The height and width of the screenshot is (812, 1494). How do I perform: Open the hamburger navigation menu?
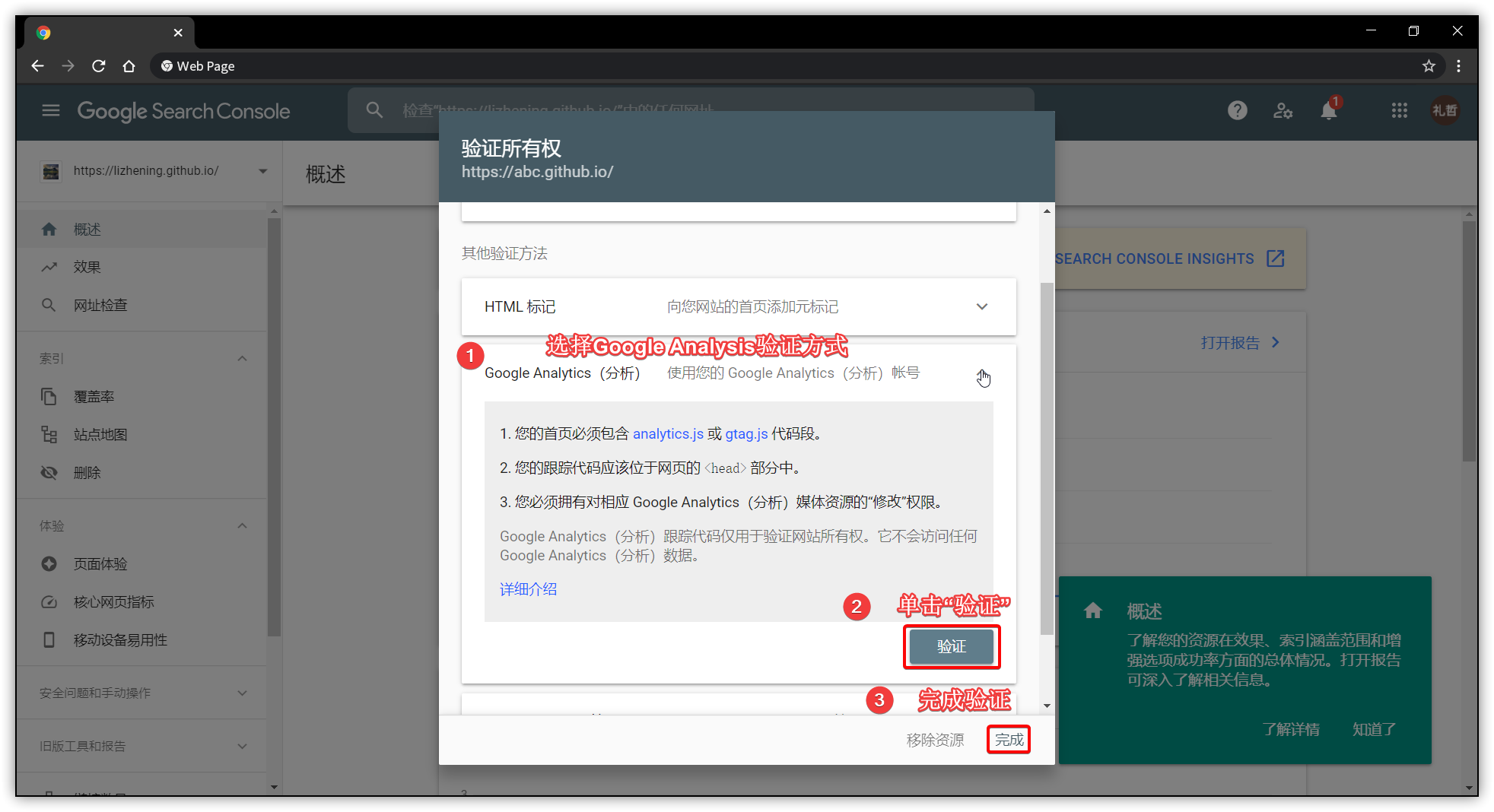coord(51,111)
